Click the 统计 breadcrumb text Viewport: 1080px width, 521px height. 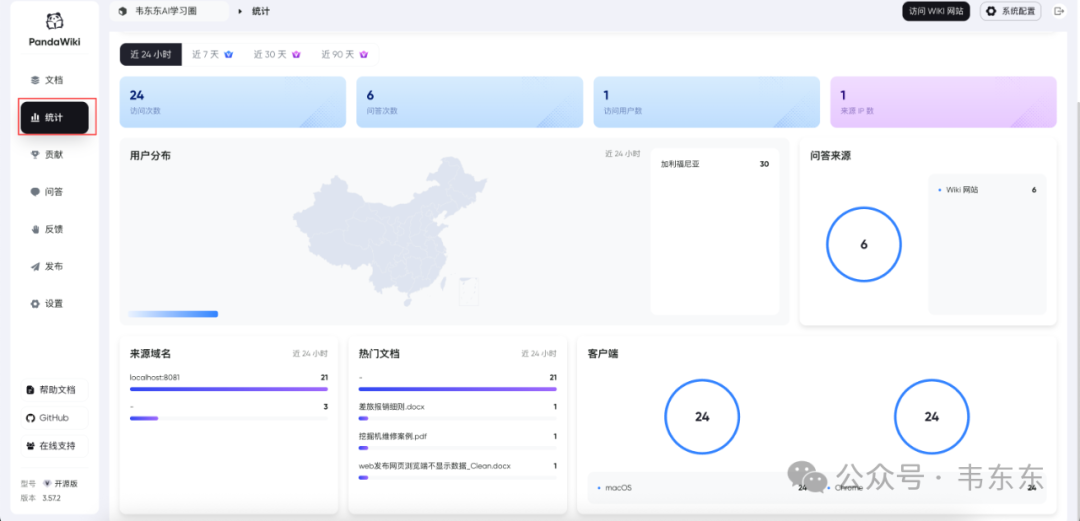(x=261, y=11)
